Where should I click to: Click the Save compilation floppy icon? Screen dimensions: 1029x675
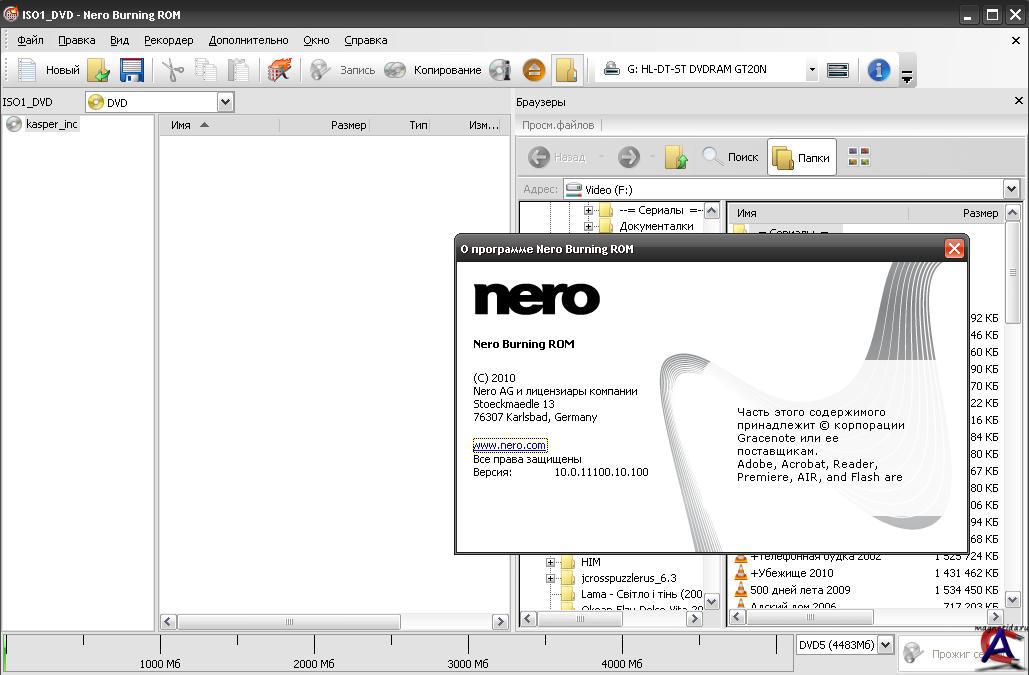click(131, 70)
